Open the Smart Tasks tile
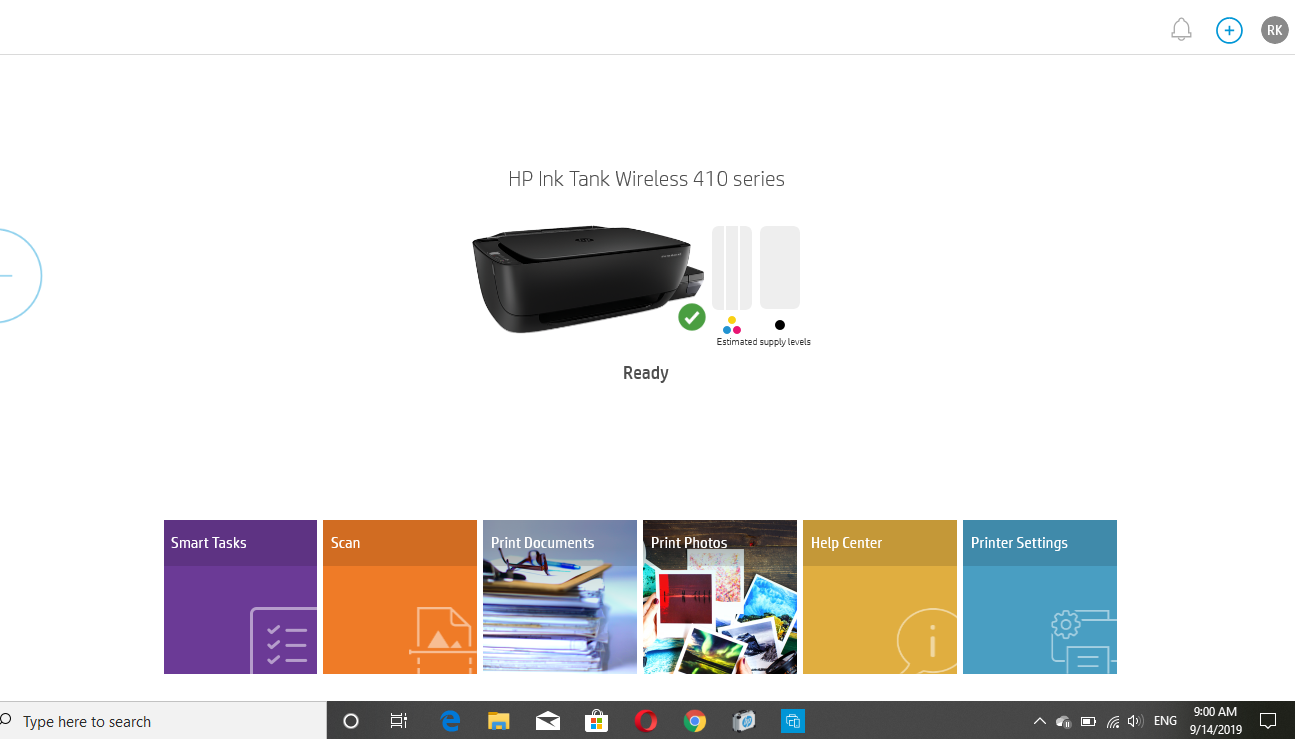 click(x=240, y=597)
